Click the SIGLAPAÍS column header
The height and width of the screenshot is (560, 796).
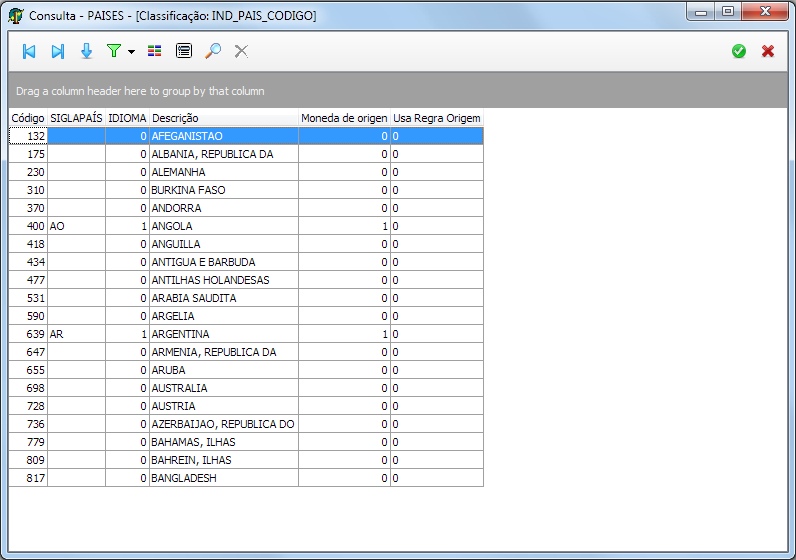76,118
